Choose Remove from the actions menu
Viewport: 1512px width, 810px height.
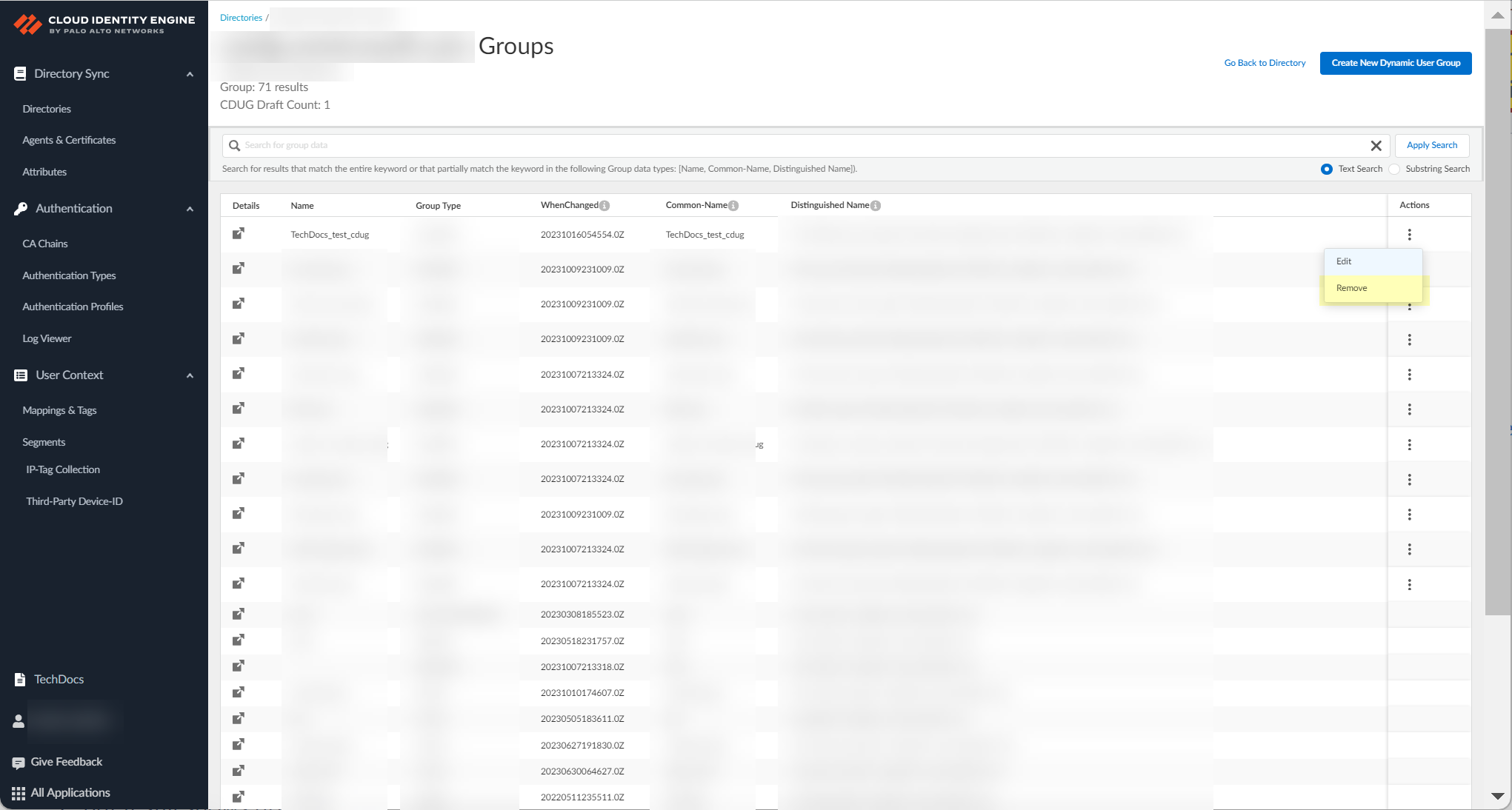(x=1352, y=288)
